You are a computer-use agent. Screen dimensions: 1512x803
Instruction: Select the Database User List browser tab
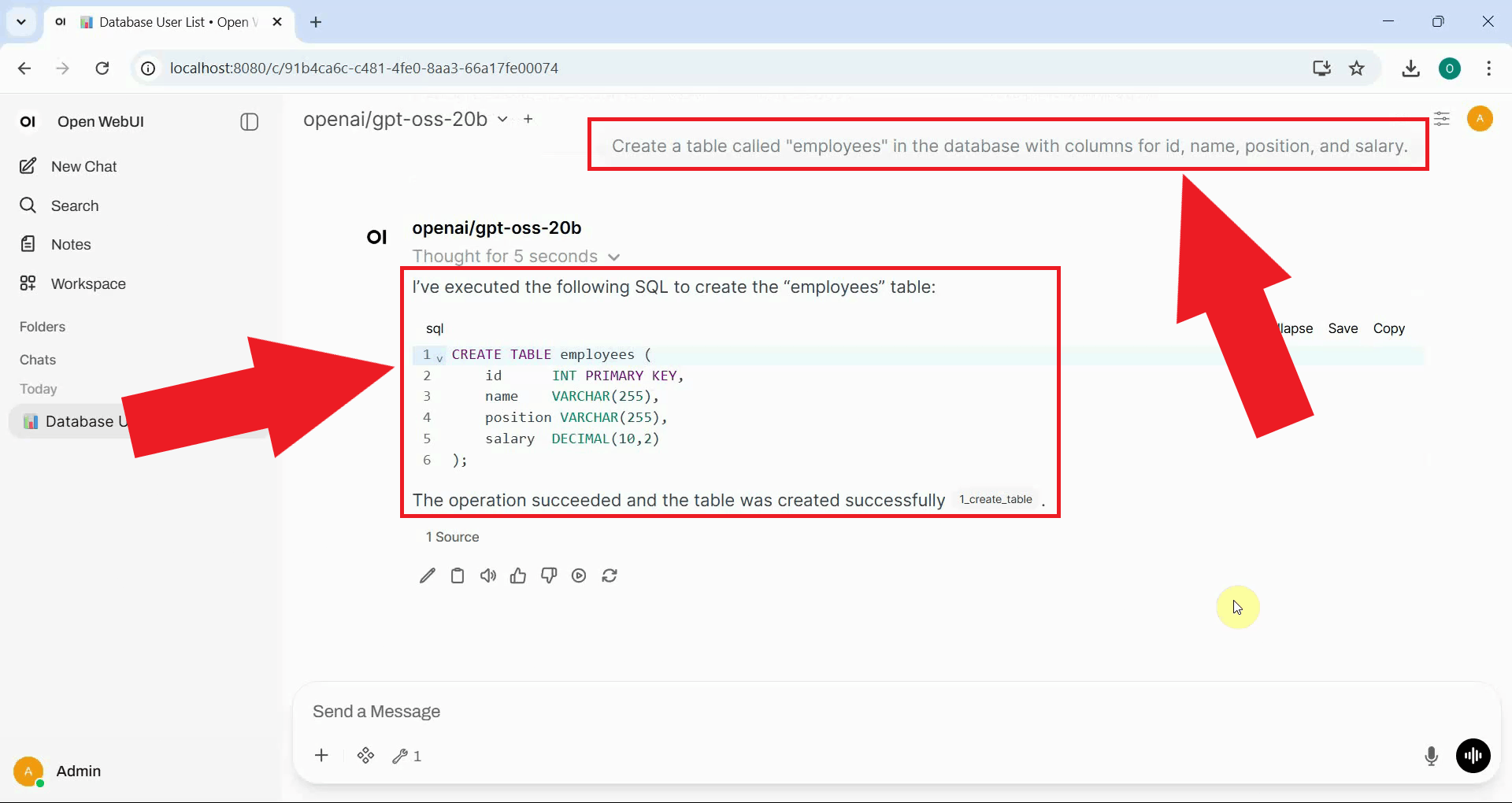[x=169, y=22]
